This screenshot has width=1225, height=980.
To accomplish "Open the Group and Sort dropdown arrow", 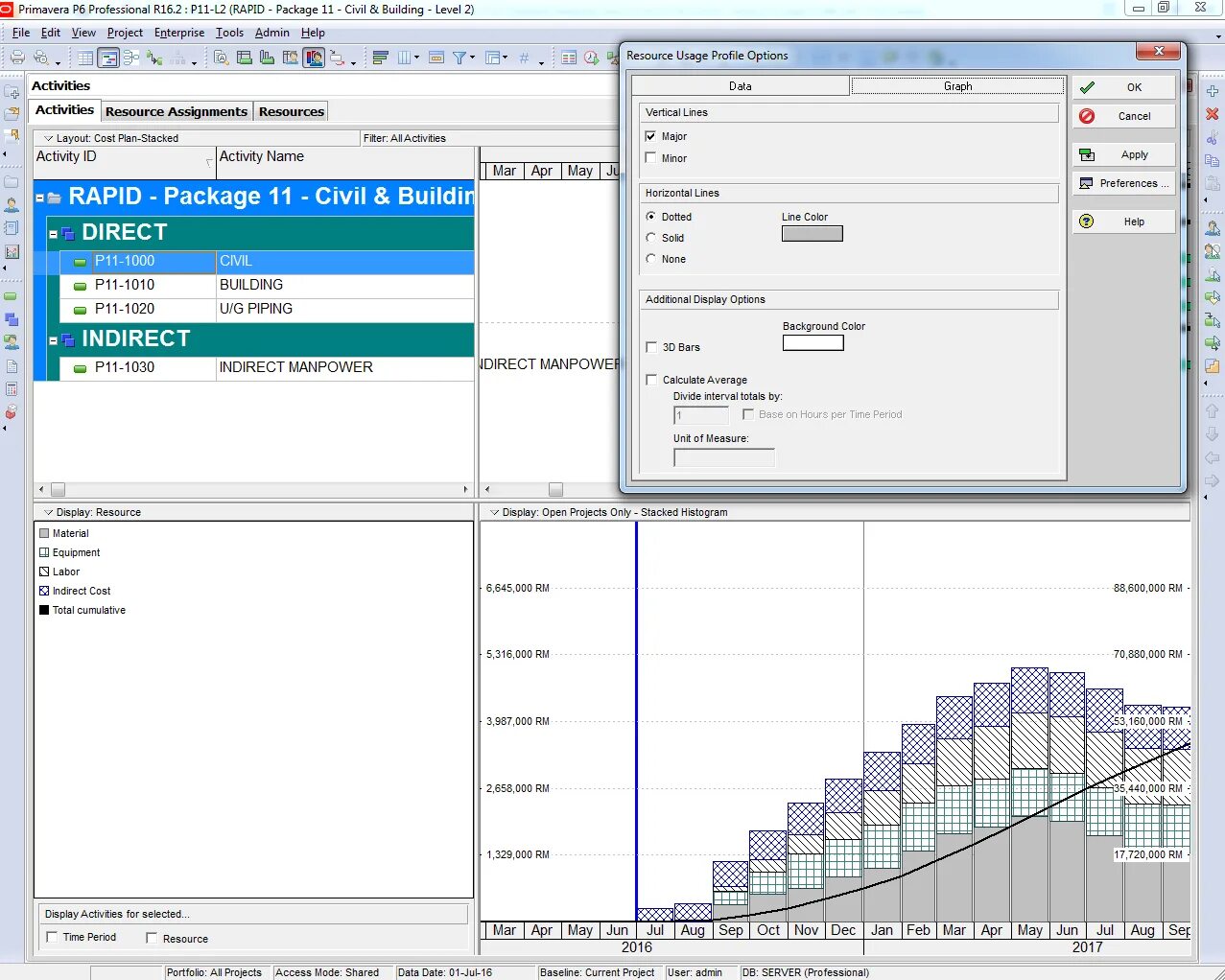I will tap(506, 58).
